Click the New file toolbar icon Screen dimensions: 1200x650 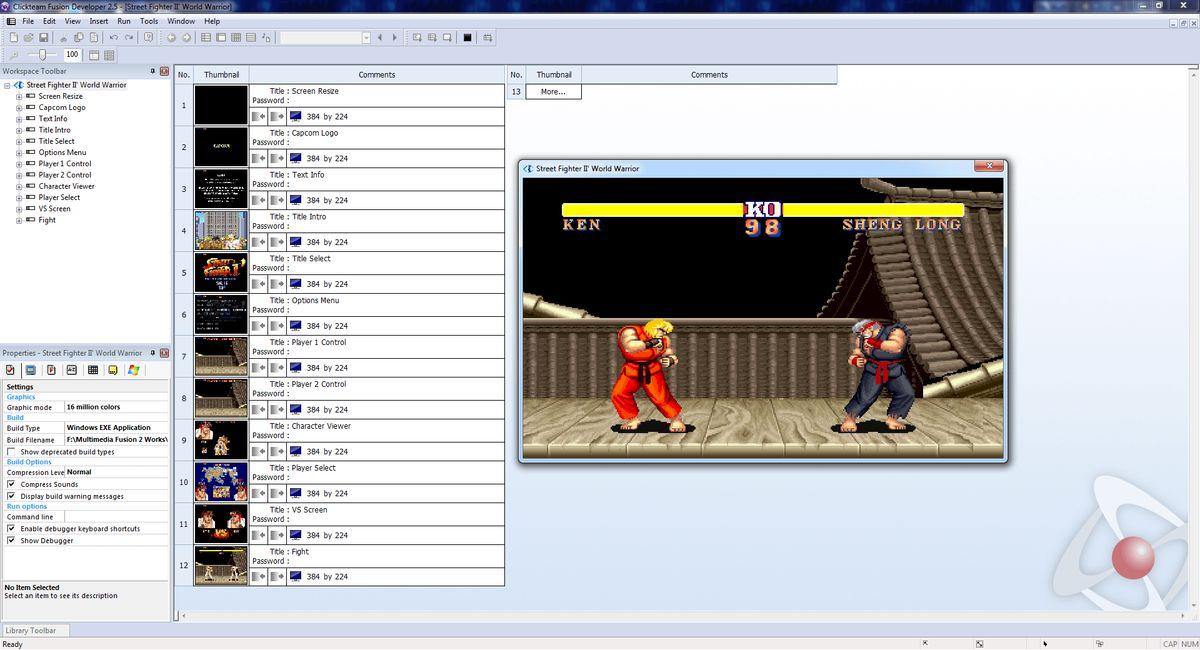coord(14,38)
